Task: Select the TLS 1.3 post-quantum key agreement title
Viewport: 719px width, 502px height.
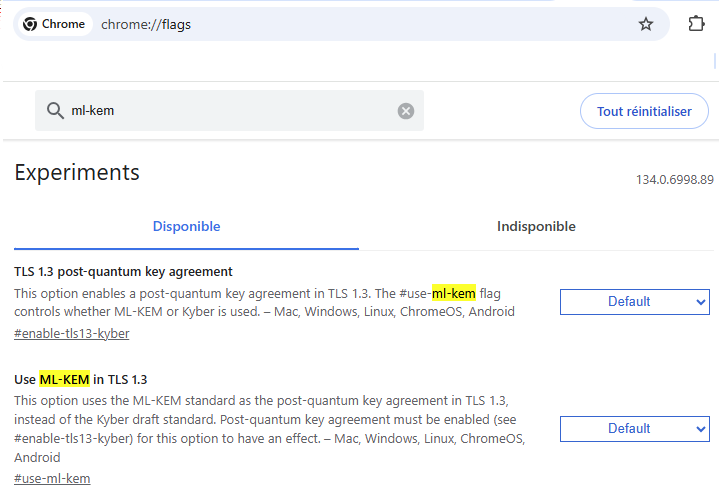Action: click(x=123, y=271)
